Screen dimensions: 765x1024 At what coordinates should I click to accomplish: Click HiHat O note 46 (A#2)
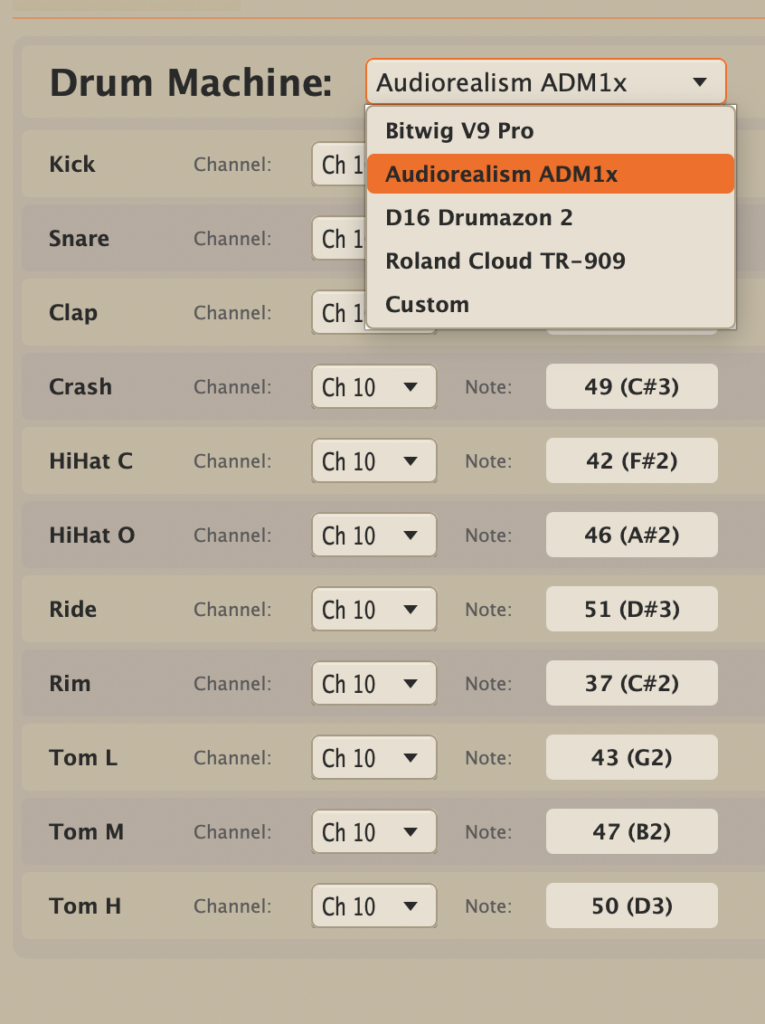click(x=631, y=535)
